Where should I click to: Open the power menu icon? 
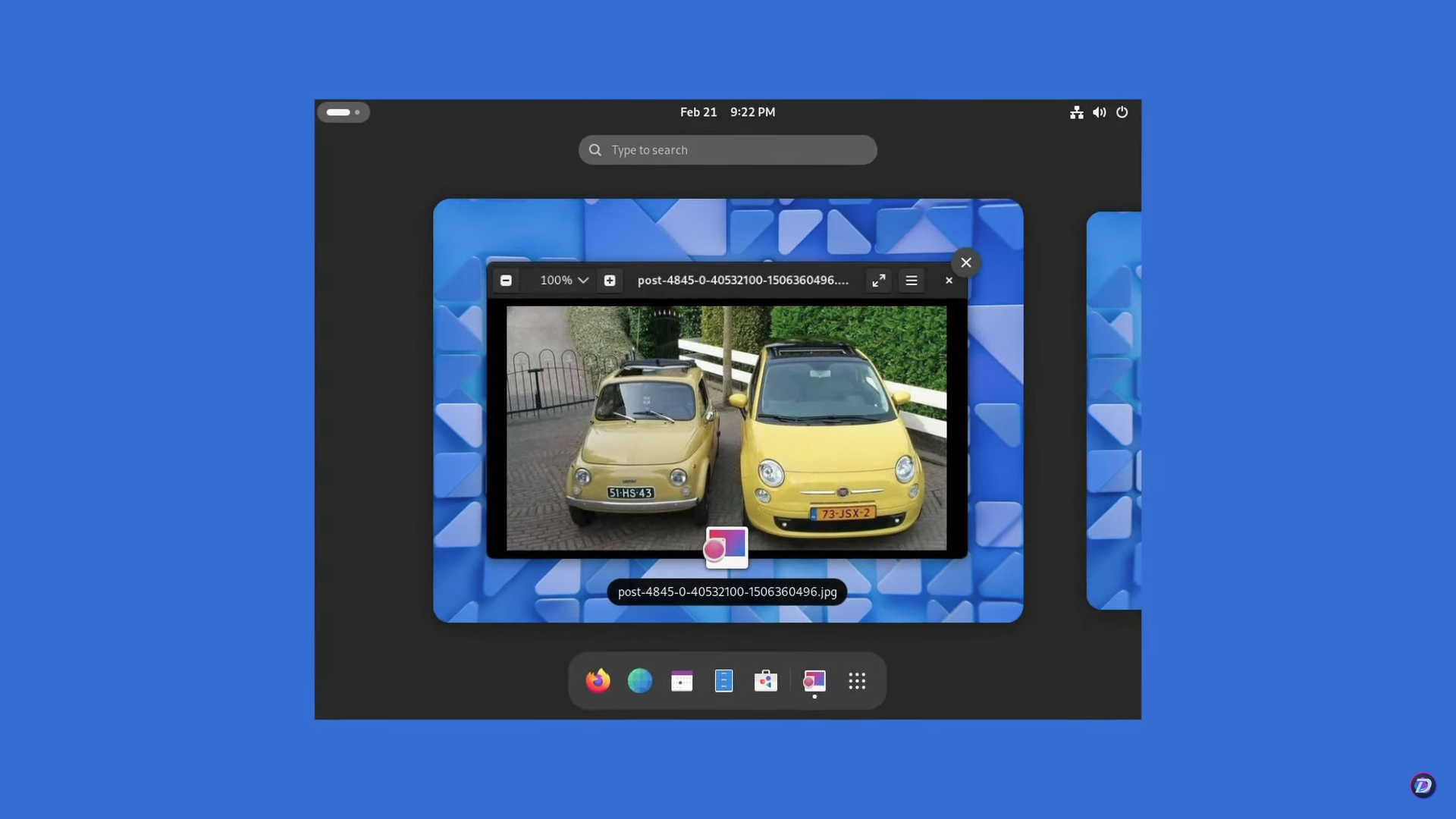[x=1122, y=111]
